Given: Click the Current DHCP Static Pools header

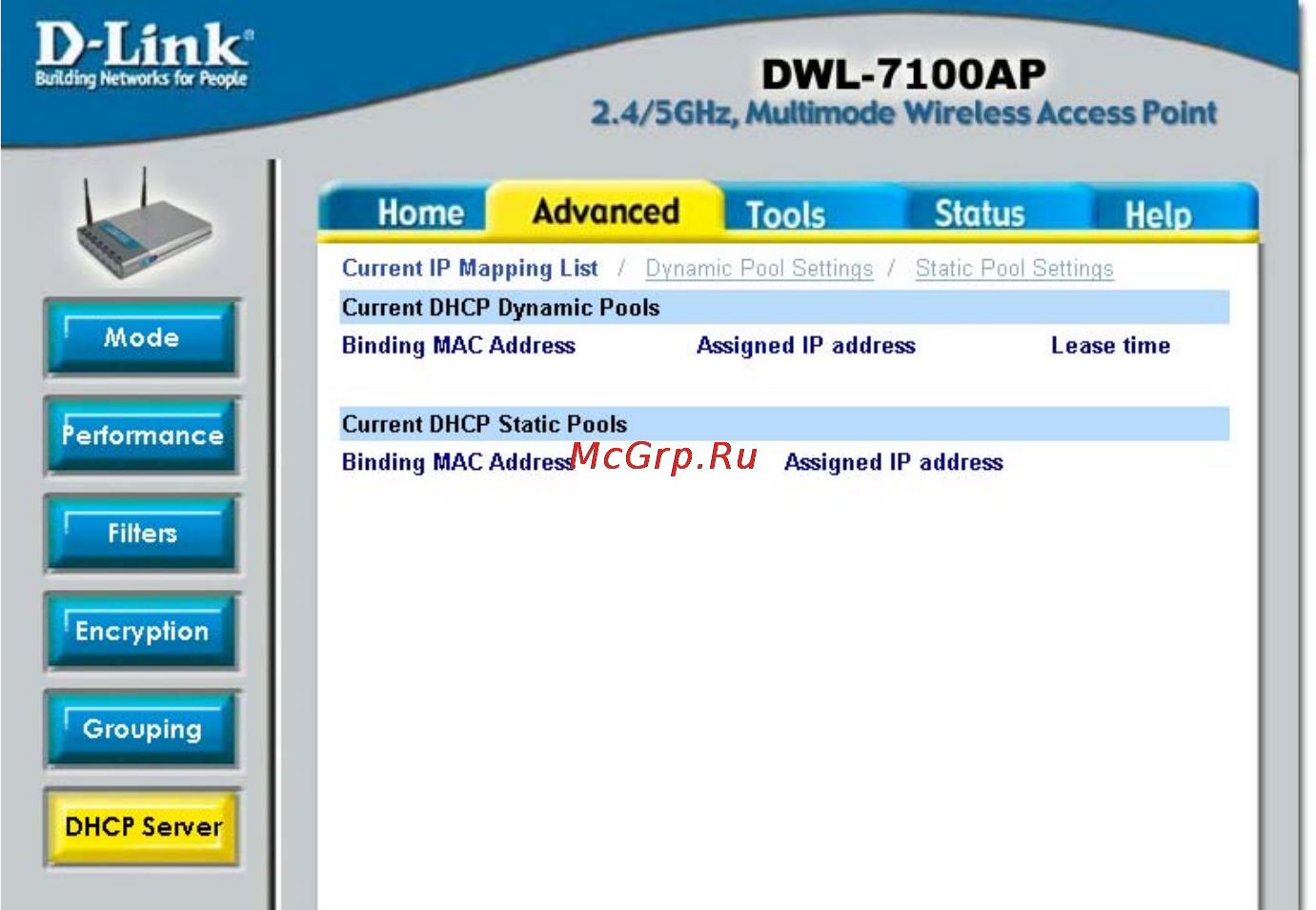Looking at the screenshot, I should tap(784, 424).
